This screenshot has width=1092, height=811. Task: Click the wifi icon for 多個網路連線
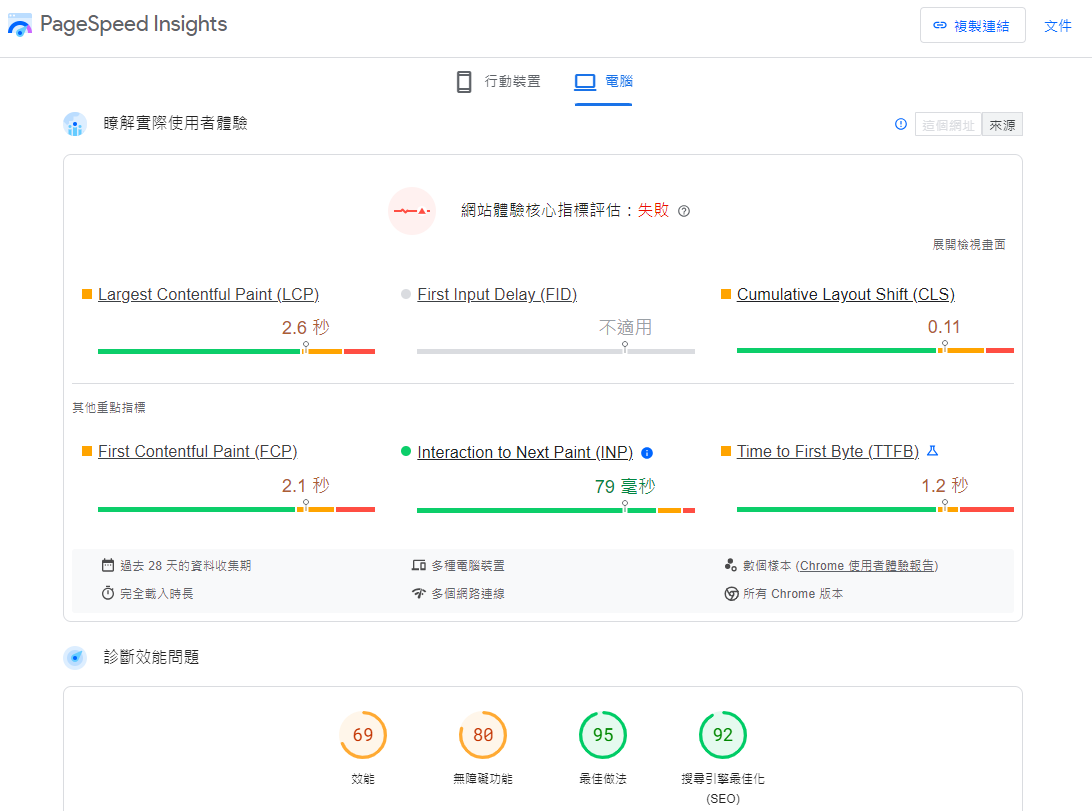click(419, 593)
